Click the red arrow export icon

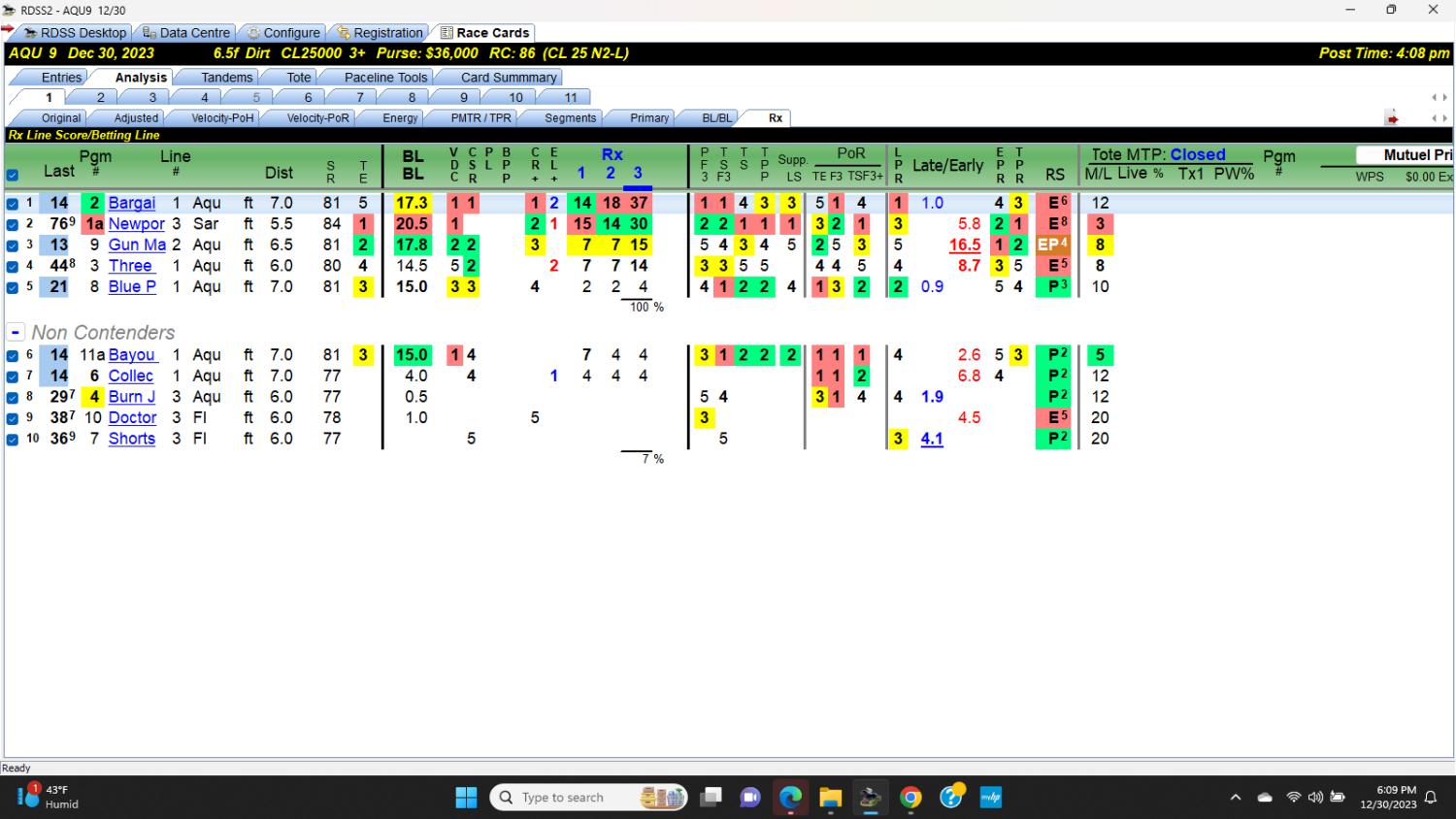[1392, 118]
